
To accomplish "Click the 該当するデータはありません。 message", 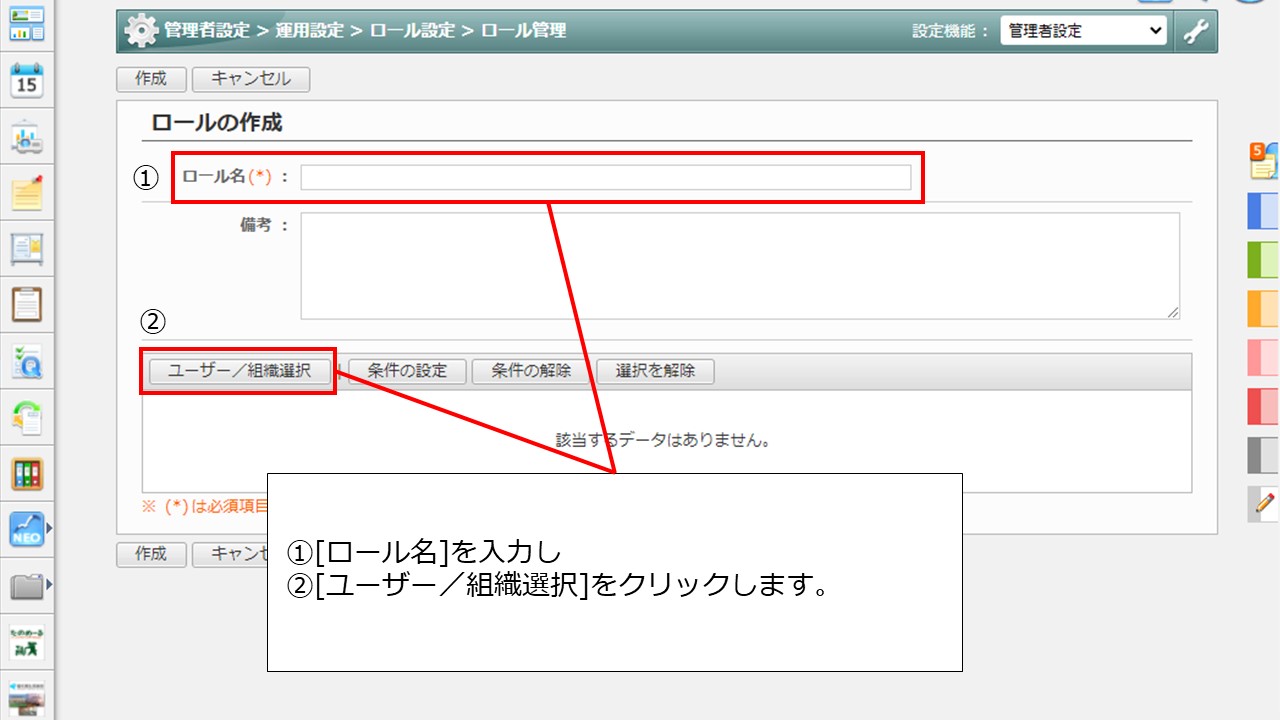I will click(x=663, y=440).
